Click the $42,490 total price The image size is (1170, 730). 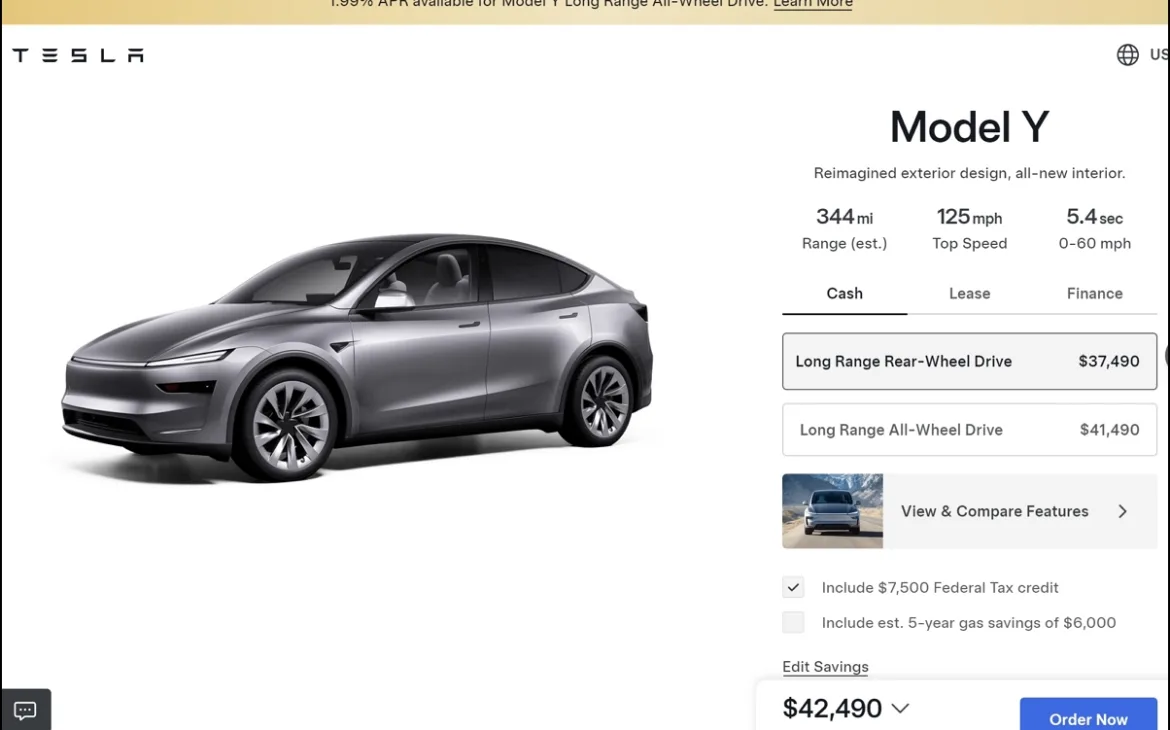832,708
